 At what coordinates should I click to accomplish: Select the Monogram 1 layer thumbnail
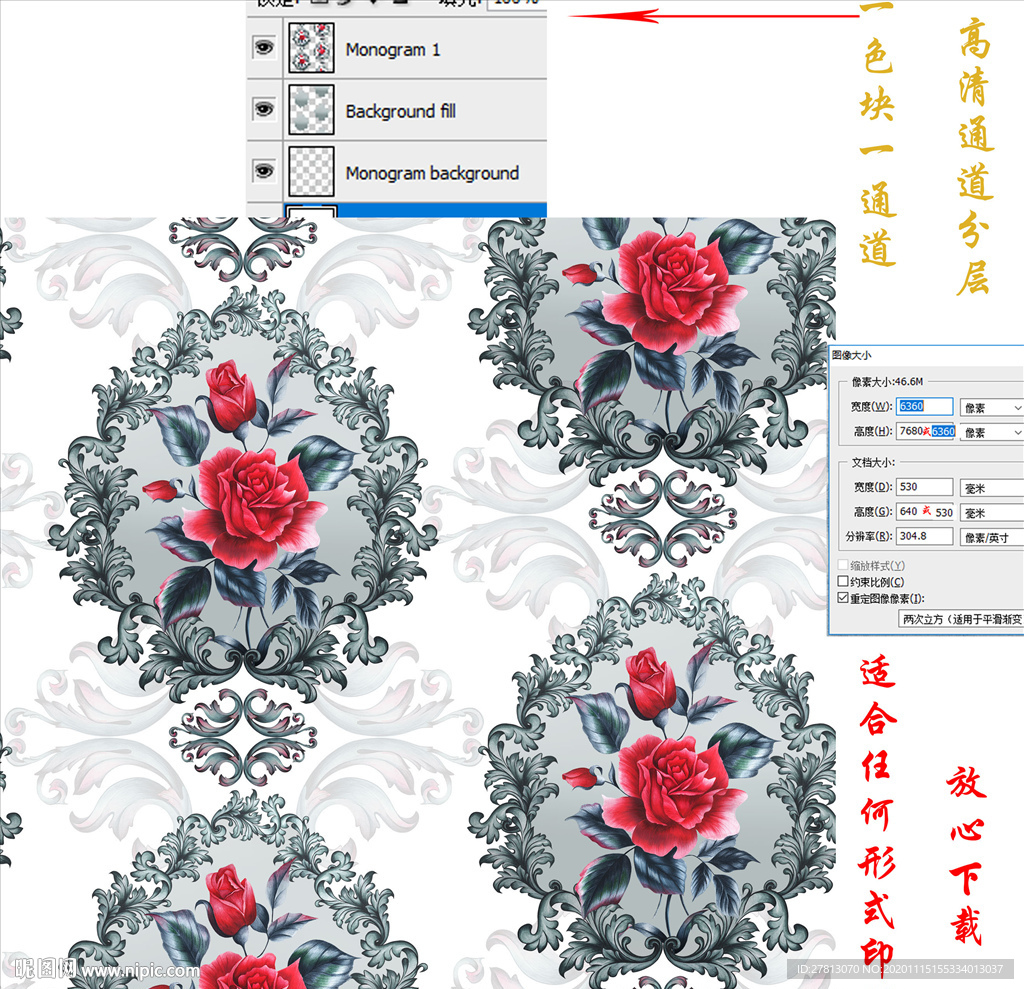(x=312, y=48)
